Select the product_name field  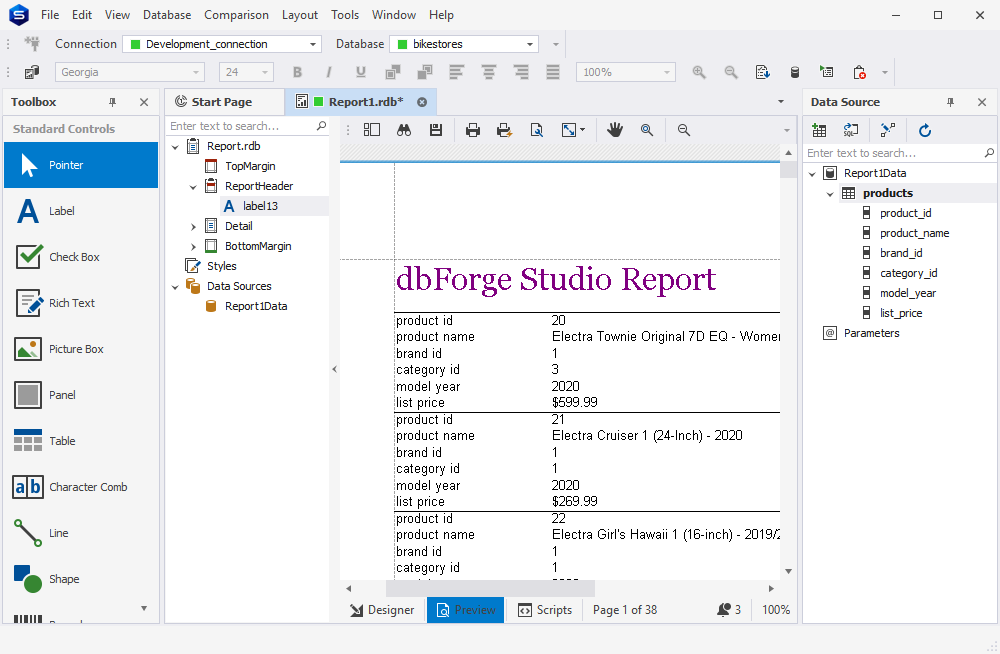pos(914,234)
